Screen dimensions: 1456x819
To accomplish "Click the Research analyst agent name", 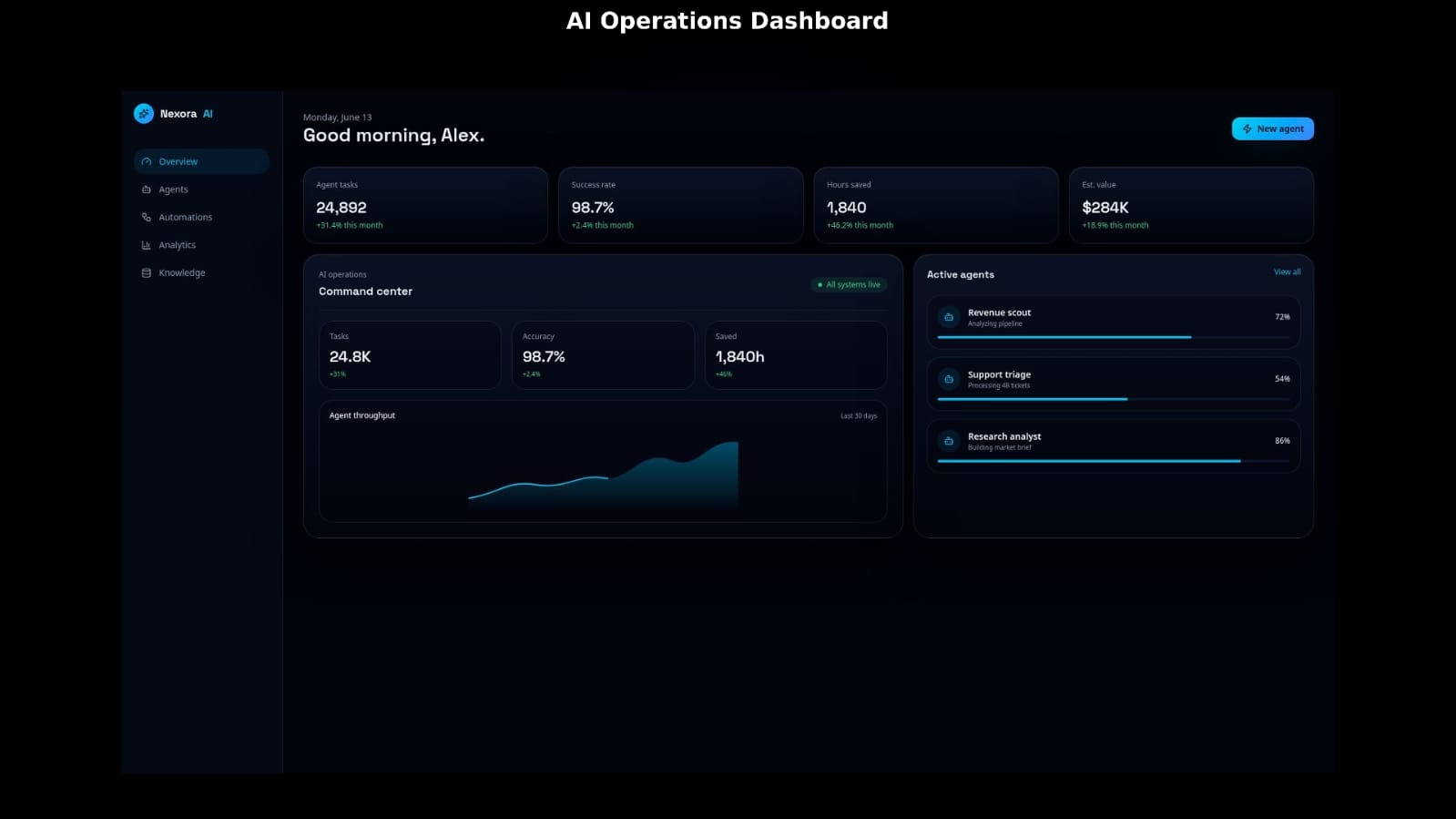I will (1004, 436).
